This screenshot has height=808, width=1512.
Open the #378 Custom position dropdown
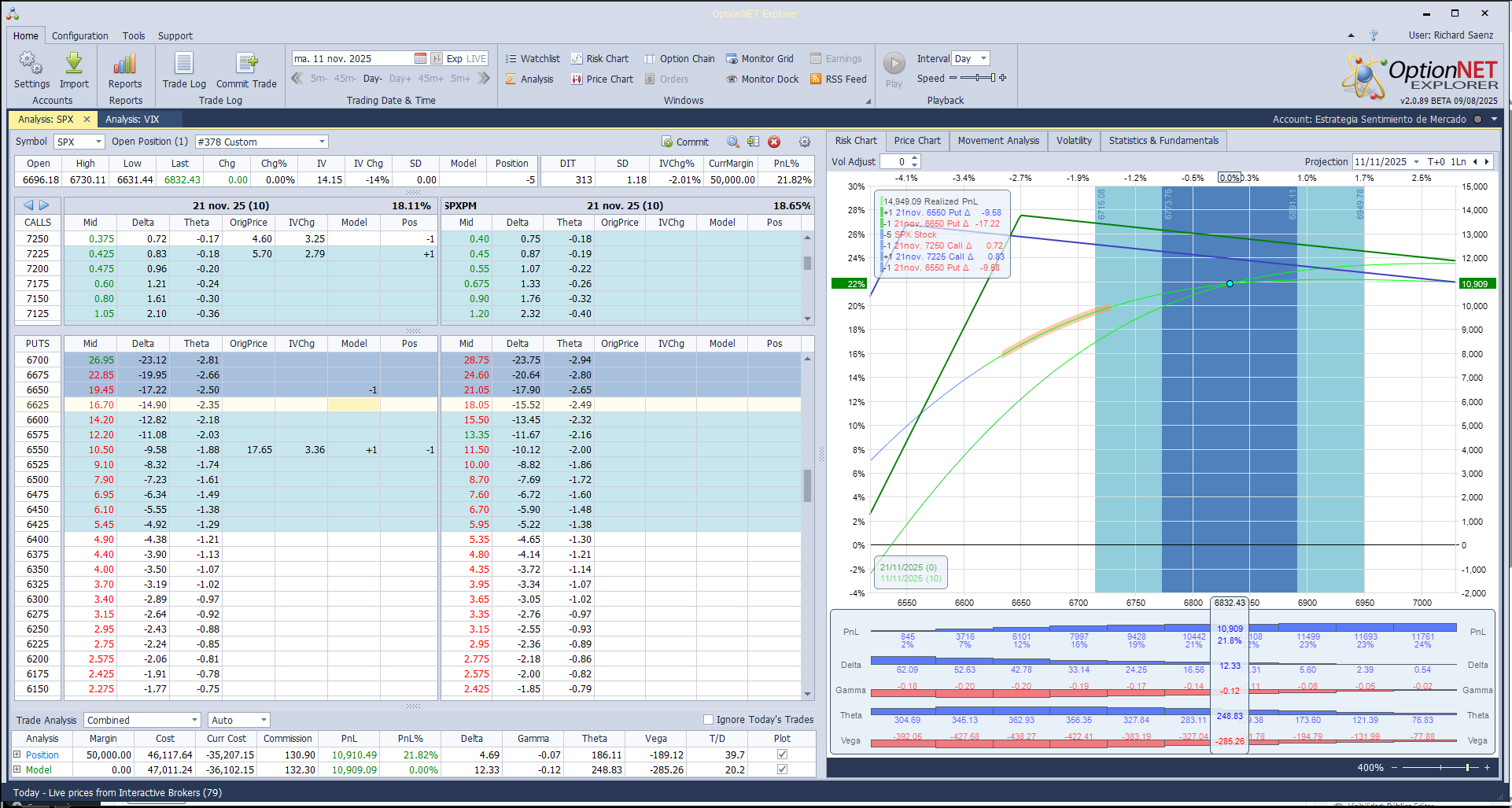pyautogui.click(x=322, y=142)
